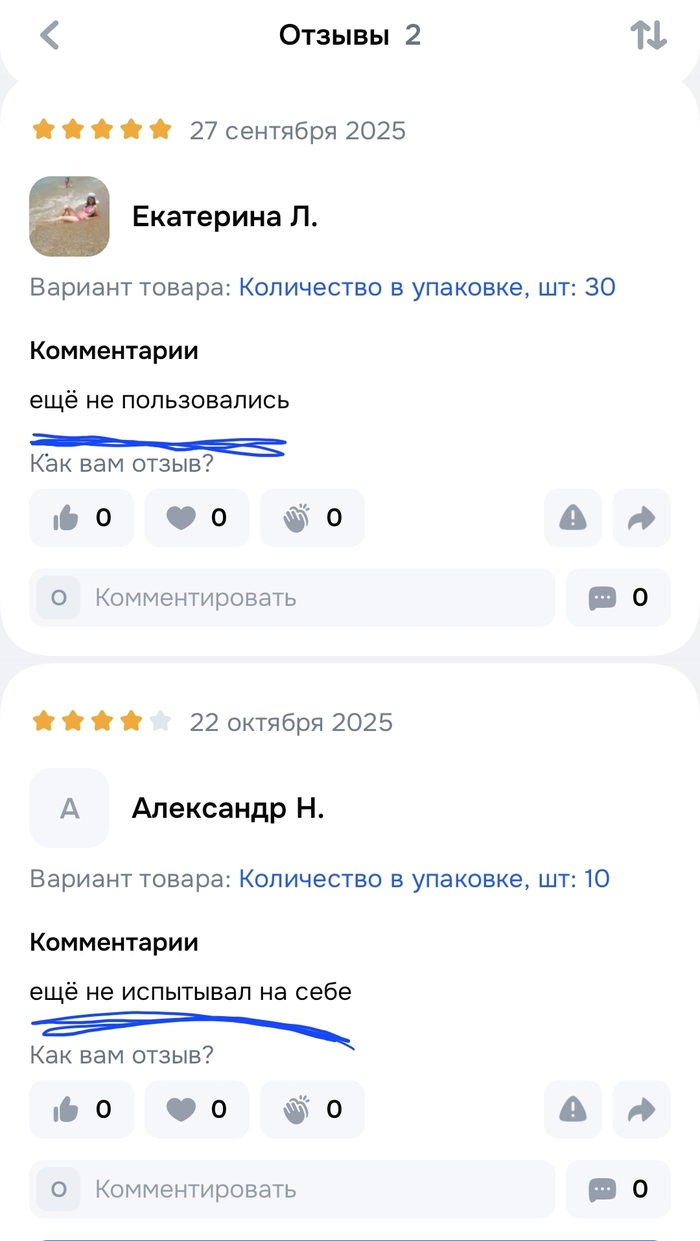Screen dimensions: 700x1241
Task: Tap heart reaction on Екатерина Л.'s review
Action: click(196, 518)
